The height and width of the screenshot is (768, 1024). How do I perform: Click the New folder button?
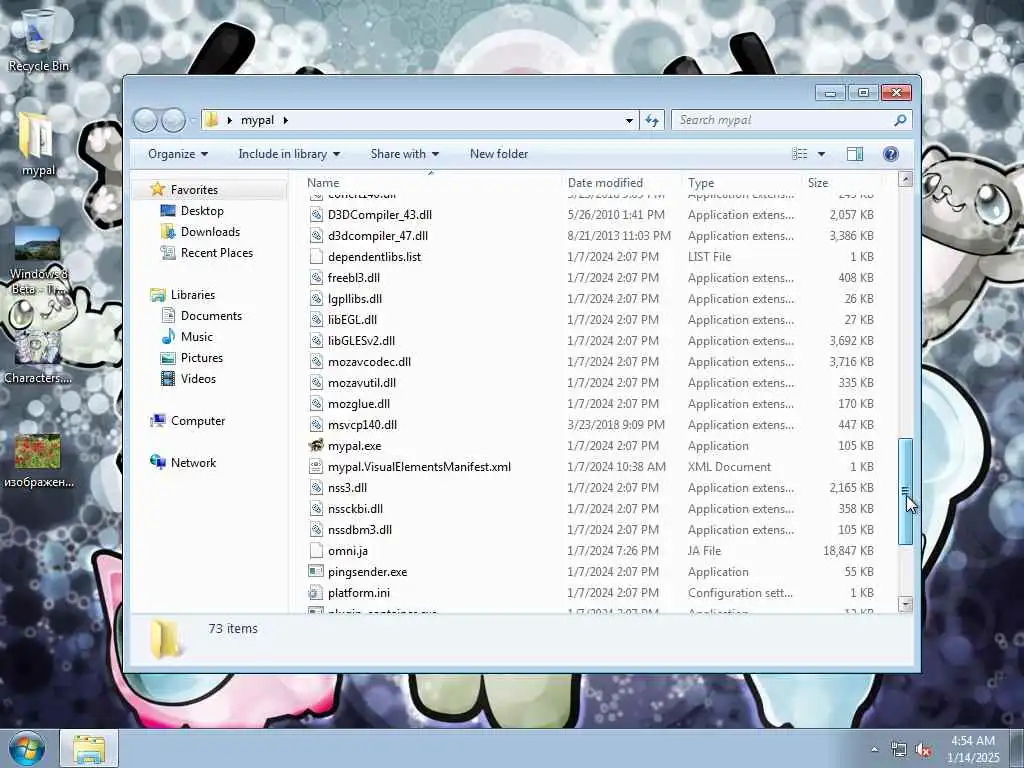pyautogui.click(x=499, y=154)
